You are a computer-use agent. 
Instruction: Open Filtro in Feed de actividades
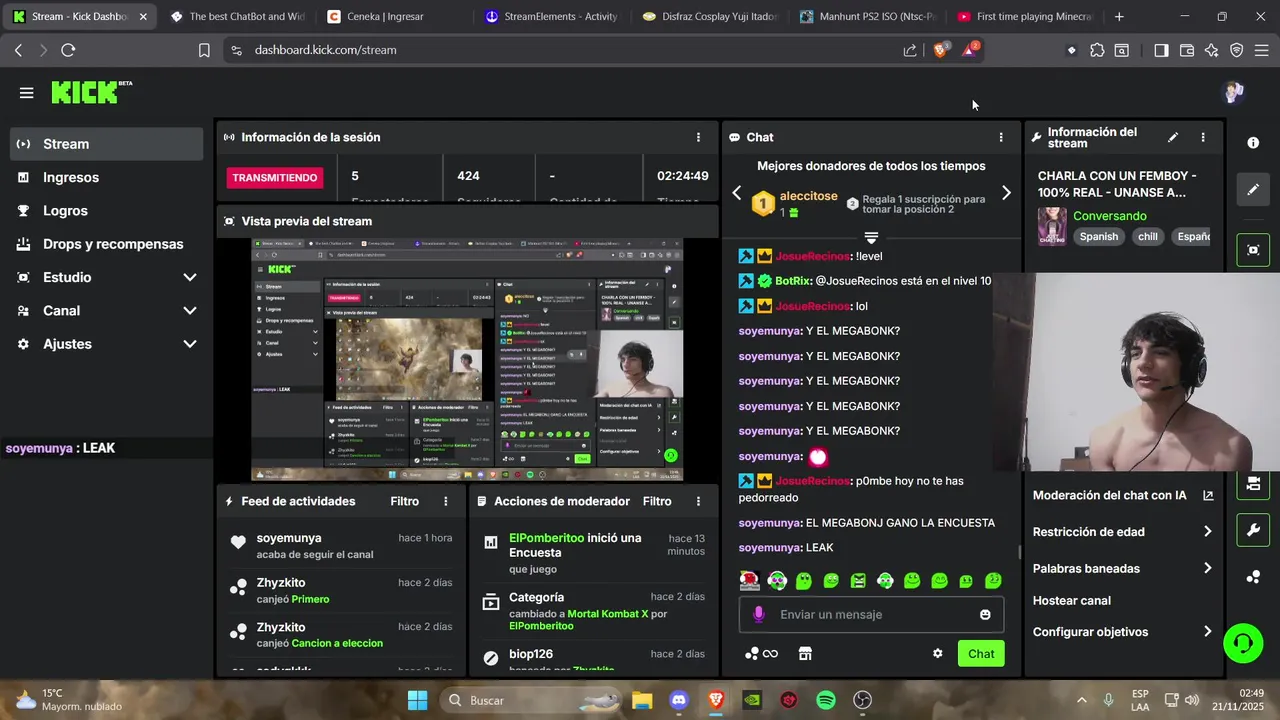(x=404, y=501)
